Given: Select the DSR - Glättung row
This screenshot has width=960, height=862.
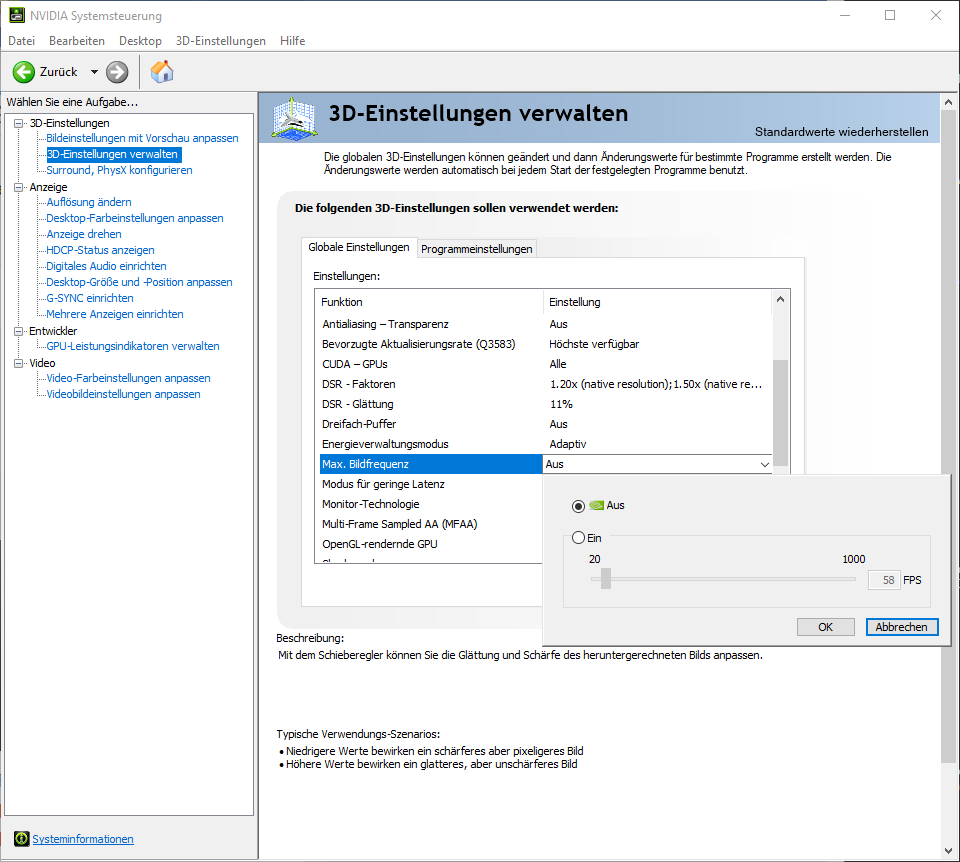Looking at the screenshot, I should point(546,404).
